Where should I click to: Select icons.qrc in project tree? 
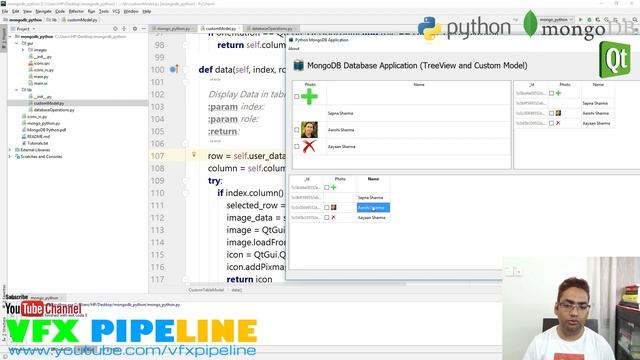(39, 63)
